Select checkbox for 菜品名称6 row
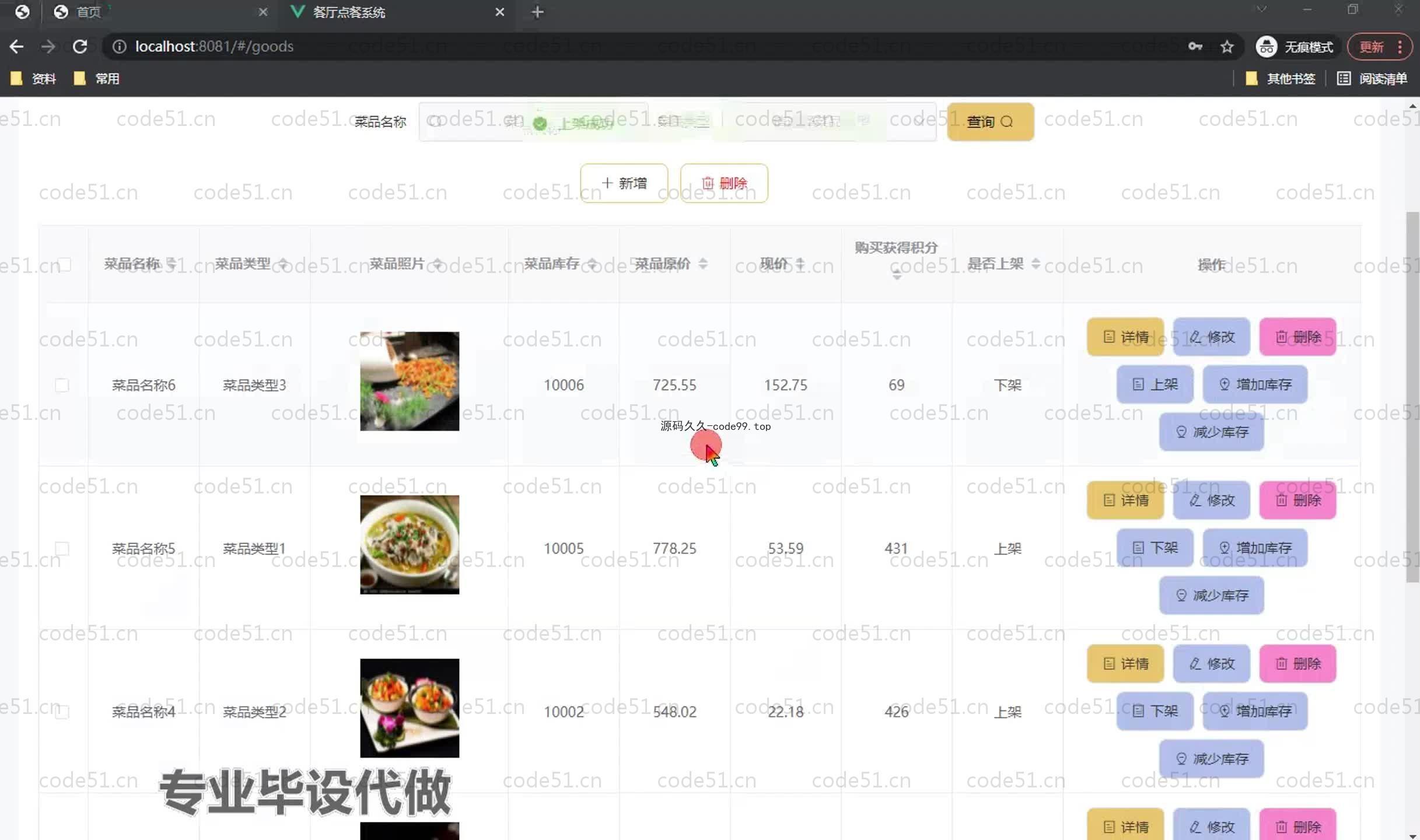 62,385
